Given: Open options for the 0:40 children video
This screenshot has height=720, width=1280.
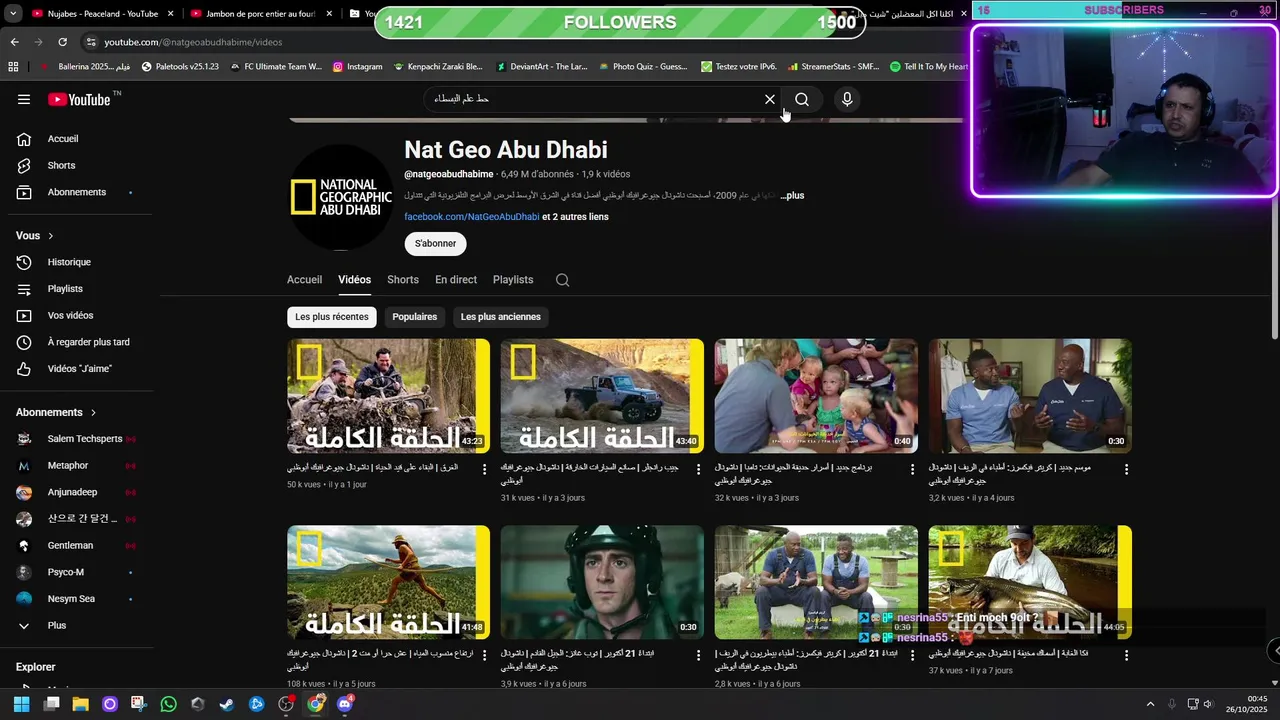Looking at the screenshot, I should pyautogui.click(x=912, y=469).
